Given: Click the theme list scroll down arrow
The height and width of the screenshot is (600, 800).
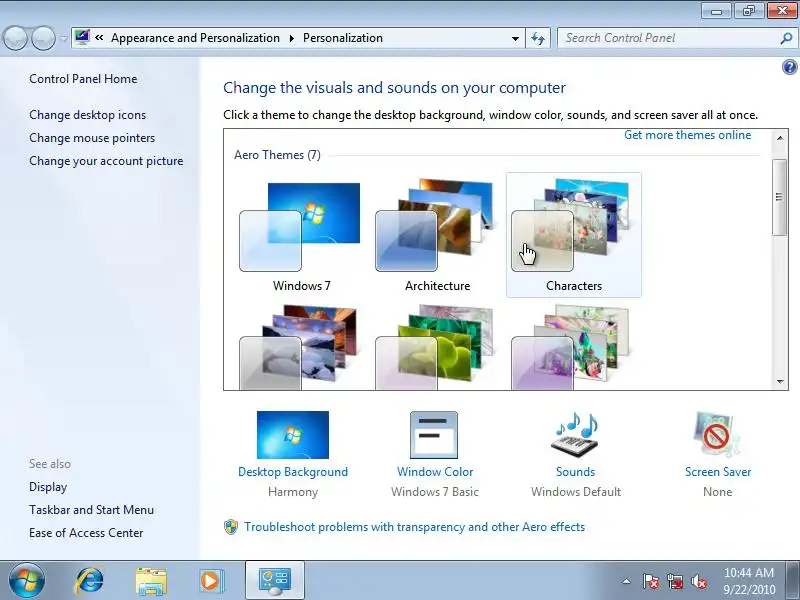Looking at the screenshot, I should pyautogui.click(x=780, y=381).
